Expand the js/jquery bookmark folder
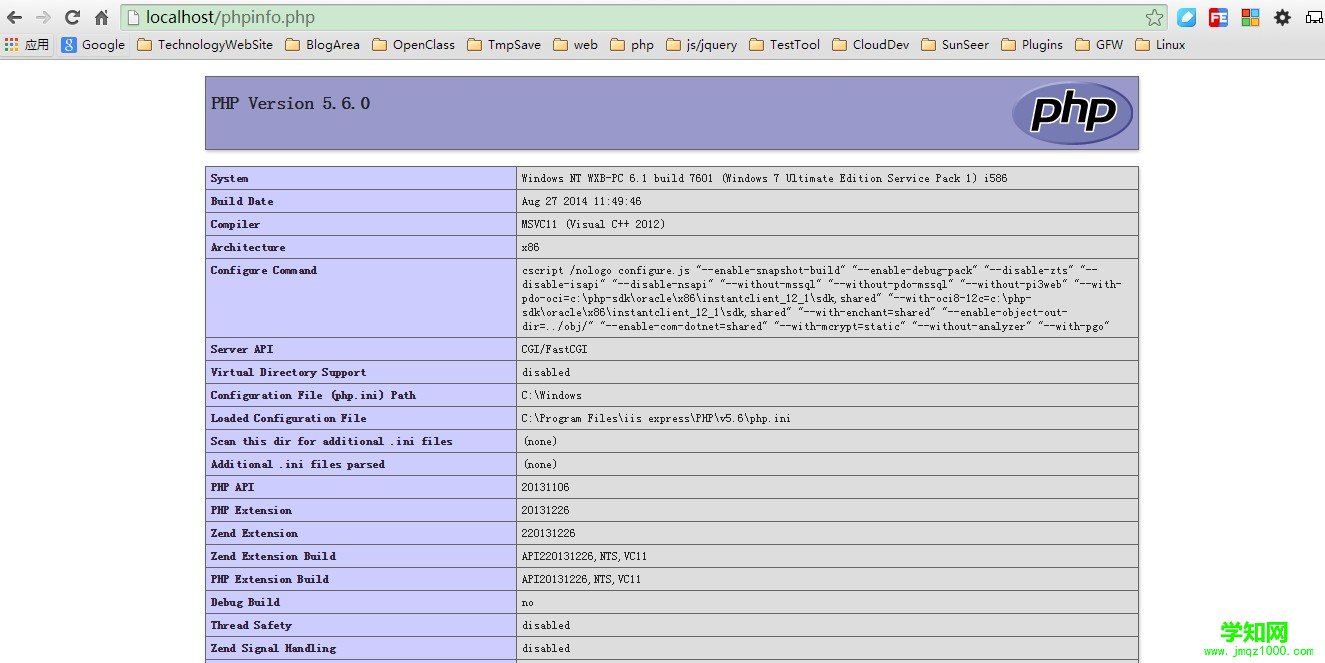1325x663 pixels. click(x=701, y=44)
